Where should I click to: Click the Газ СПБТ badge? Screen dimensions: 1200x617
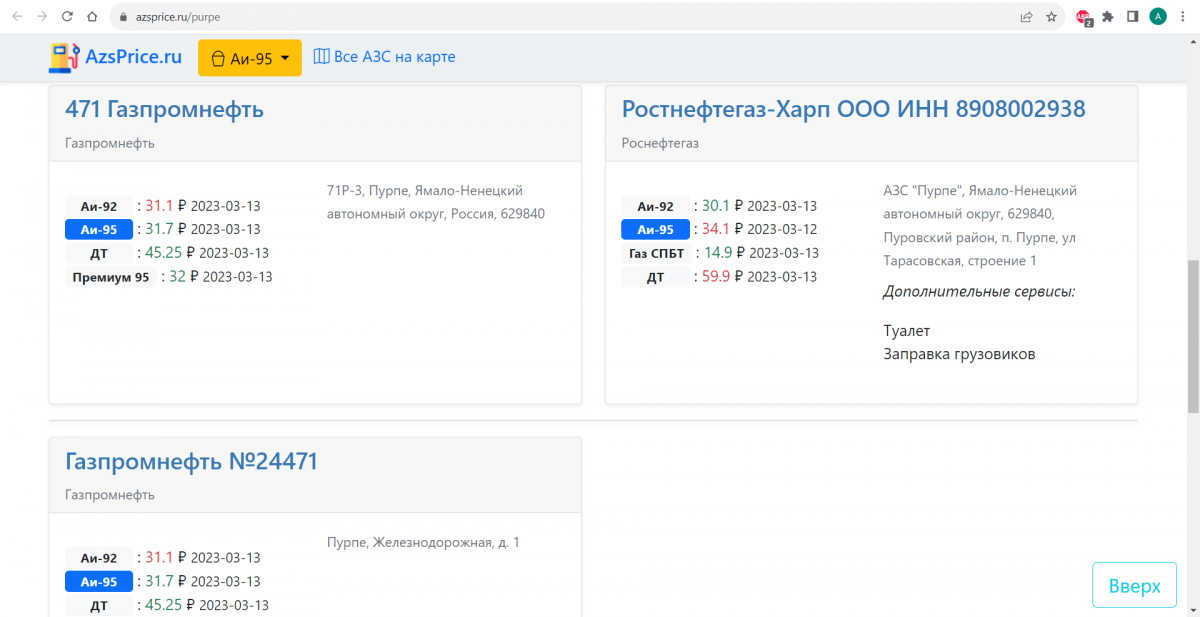click(656, 253)
